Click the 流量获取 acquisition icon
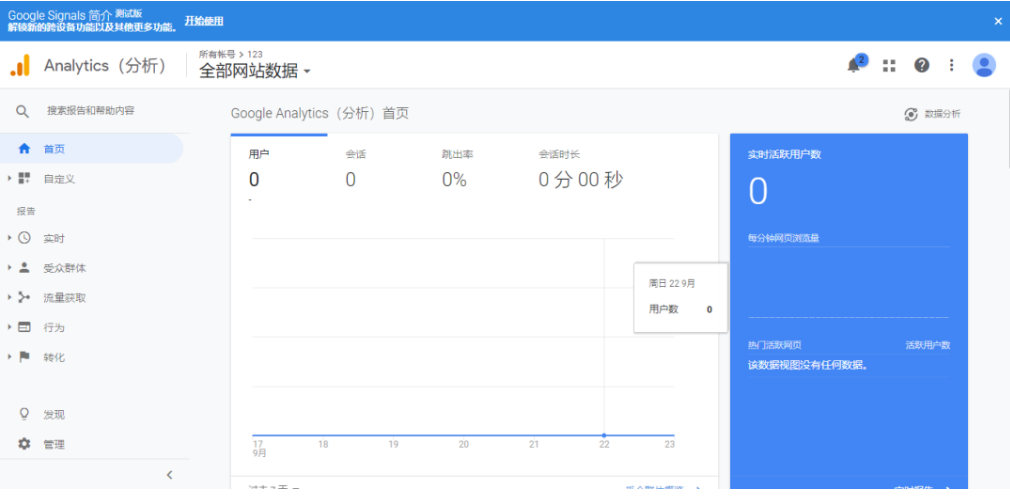This screenshot has height=497, width=1010. [x=24, y=297]
